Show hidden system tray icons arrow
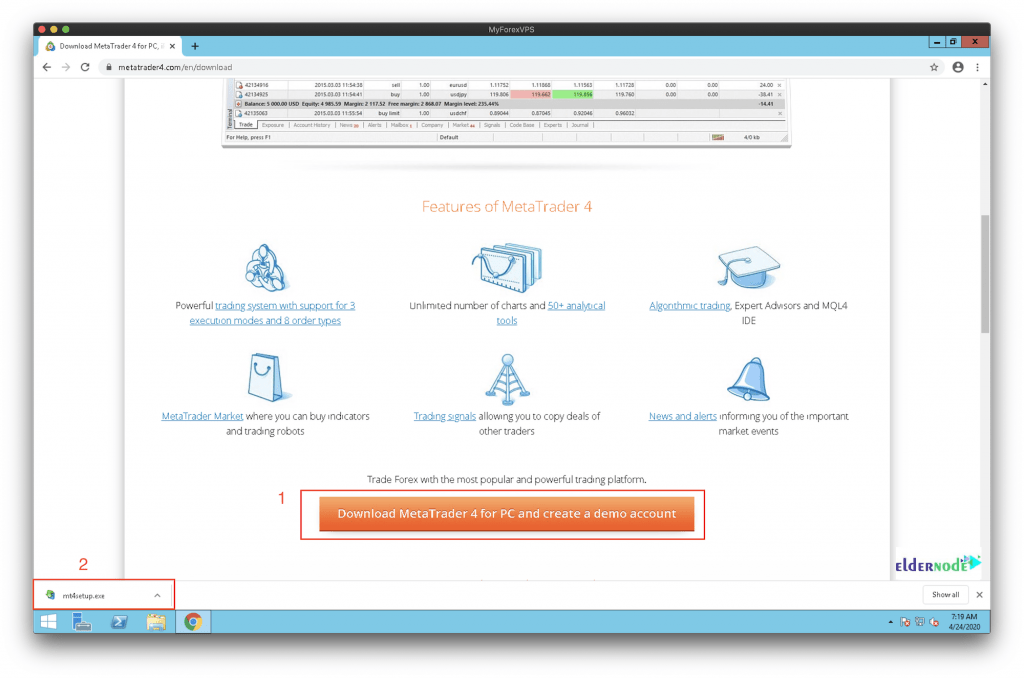The width and height of the screenshot is (1024, 678). [891, 622]
